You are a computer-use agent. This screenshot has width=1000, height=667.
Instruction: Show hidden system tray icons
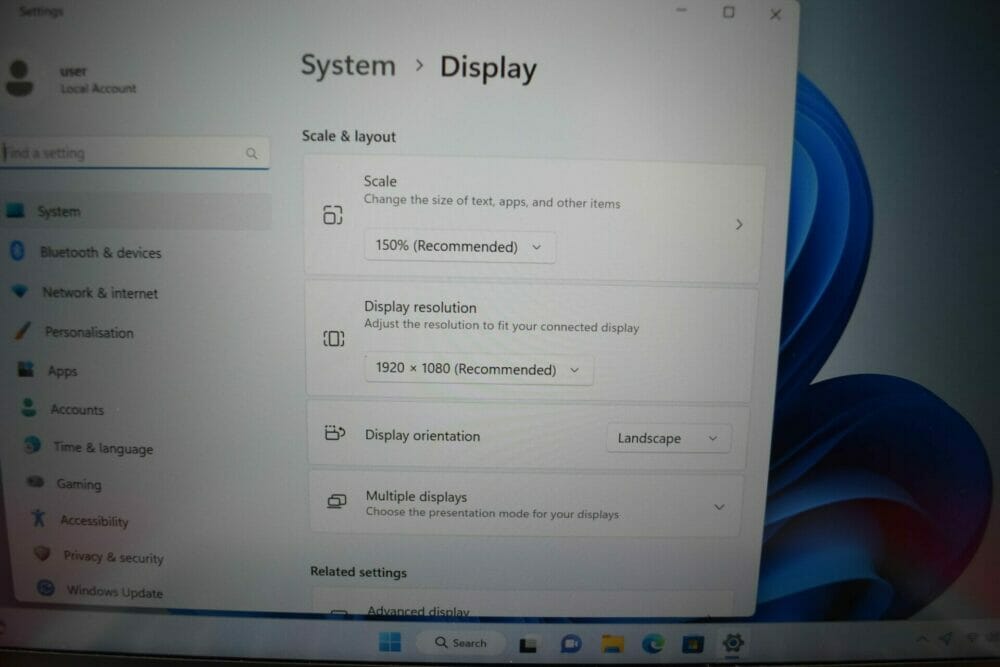point(922,638)
